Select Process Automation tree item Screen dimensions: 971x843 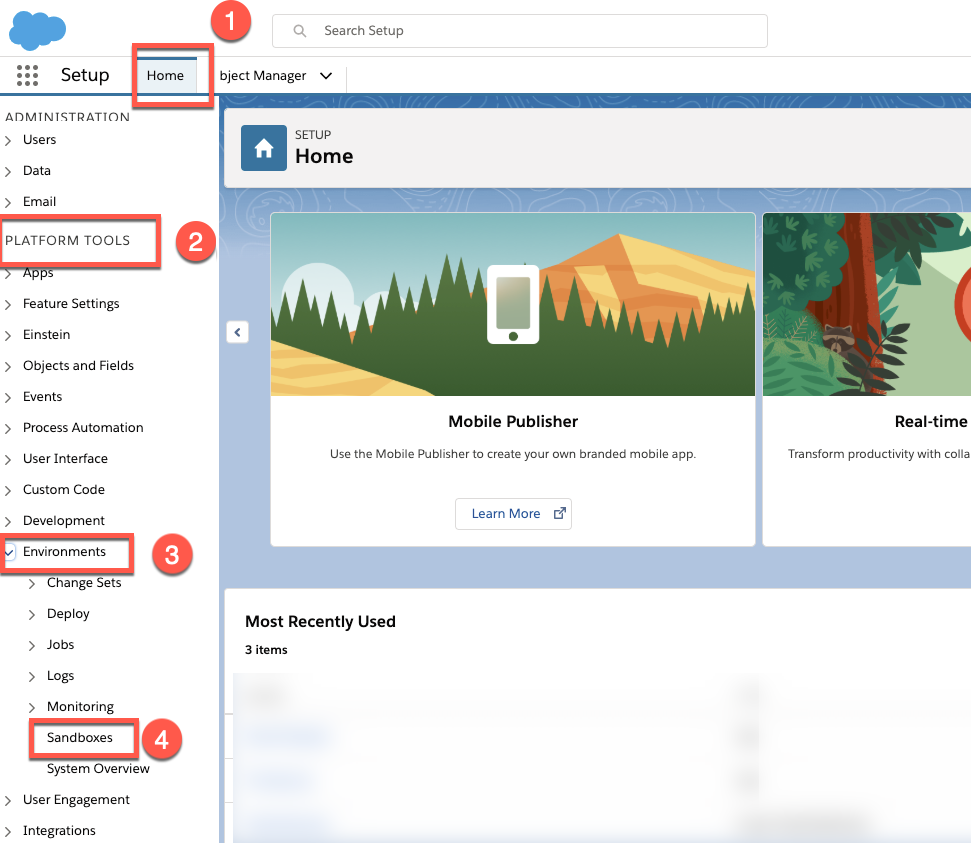click(x=83, y=427)
